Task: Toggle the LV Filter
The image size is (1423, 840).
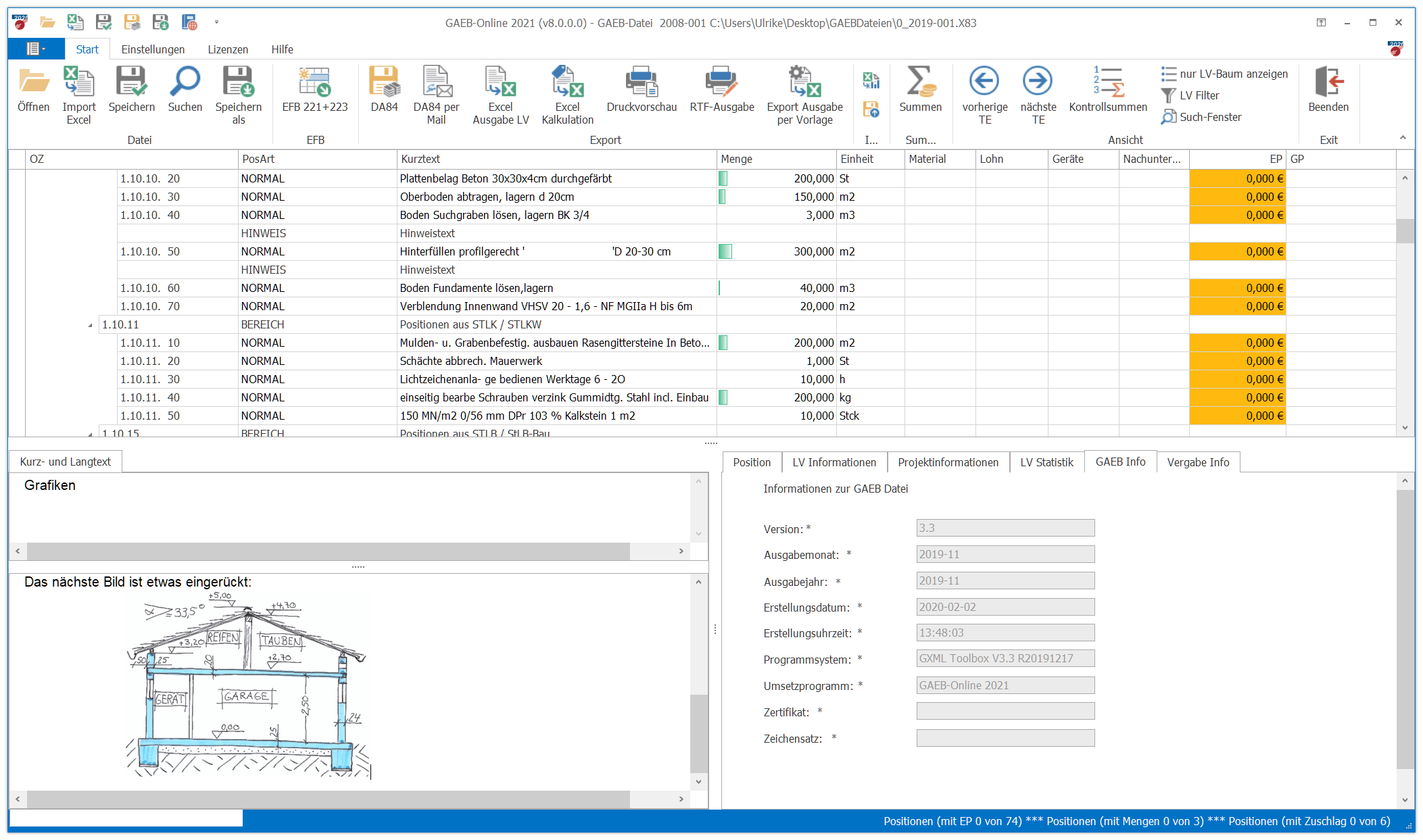Action: [1190, 95]
